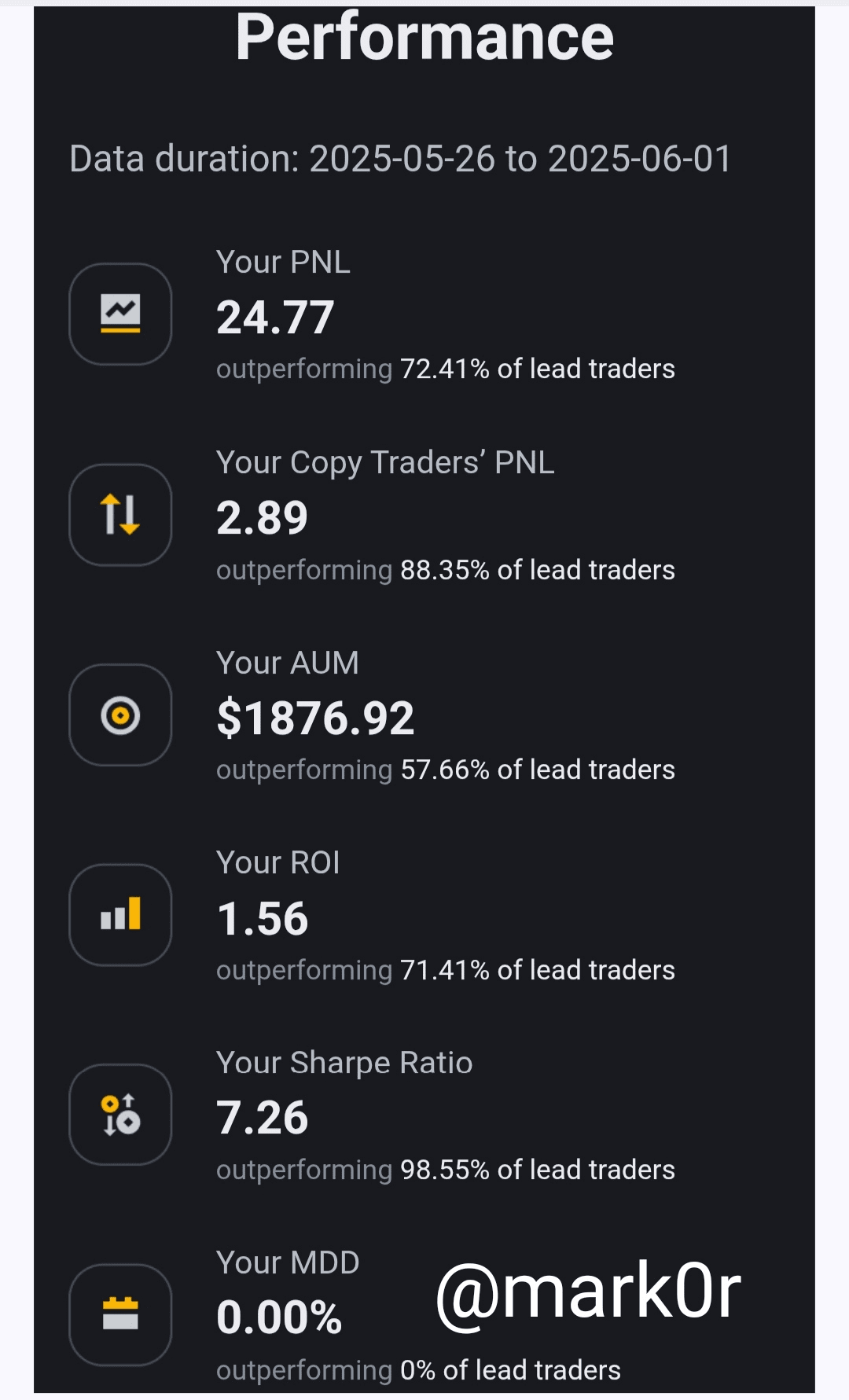Tap the PNL chart icon
The image size is (849, 1400).
tap(120, 314)
